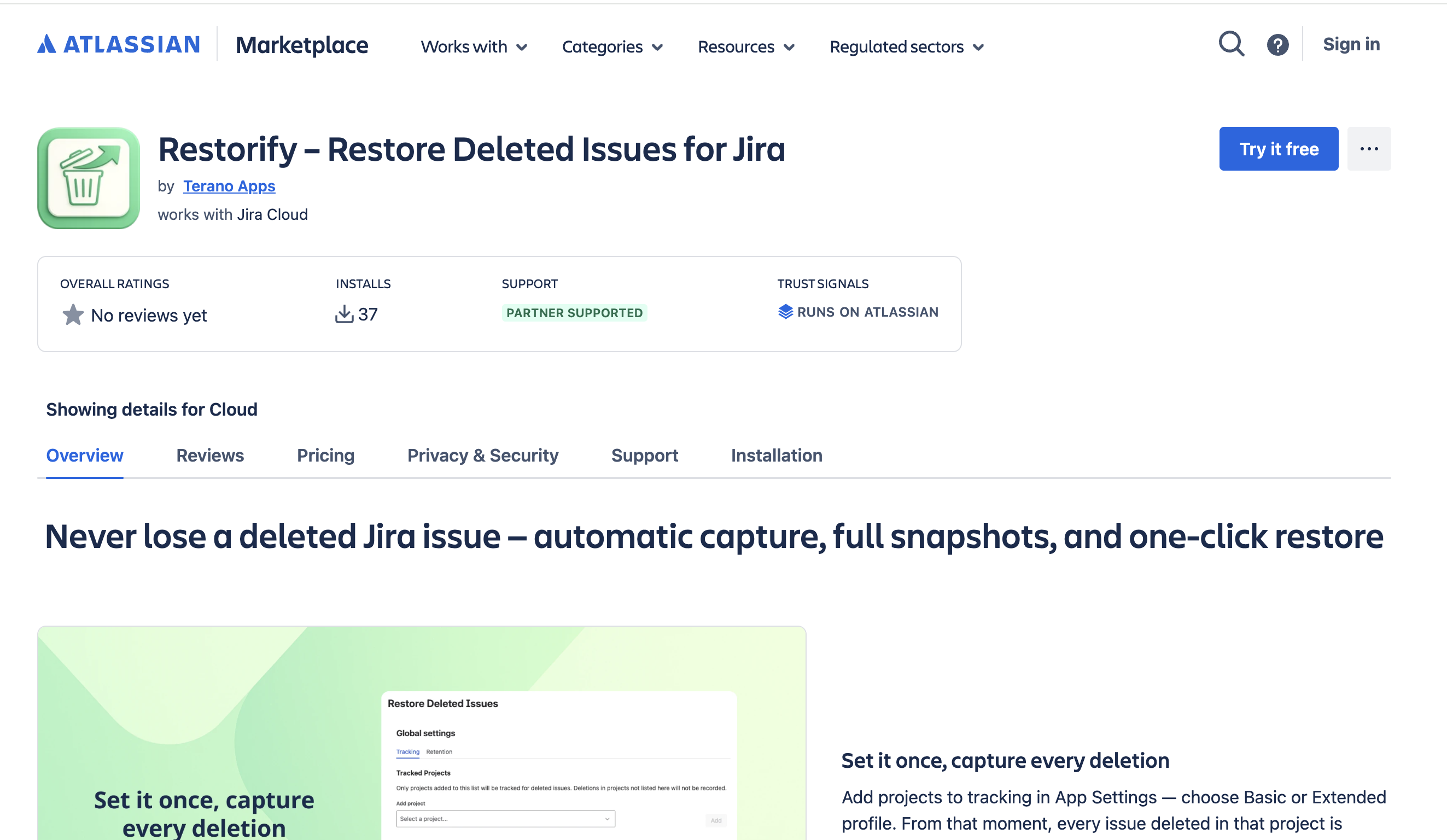Go to Marketplace home link
Image resolution: width=1447 pixels, height=840 pixels.
point(301,45)
